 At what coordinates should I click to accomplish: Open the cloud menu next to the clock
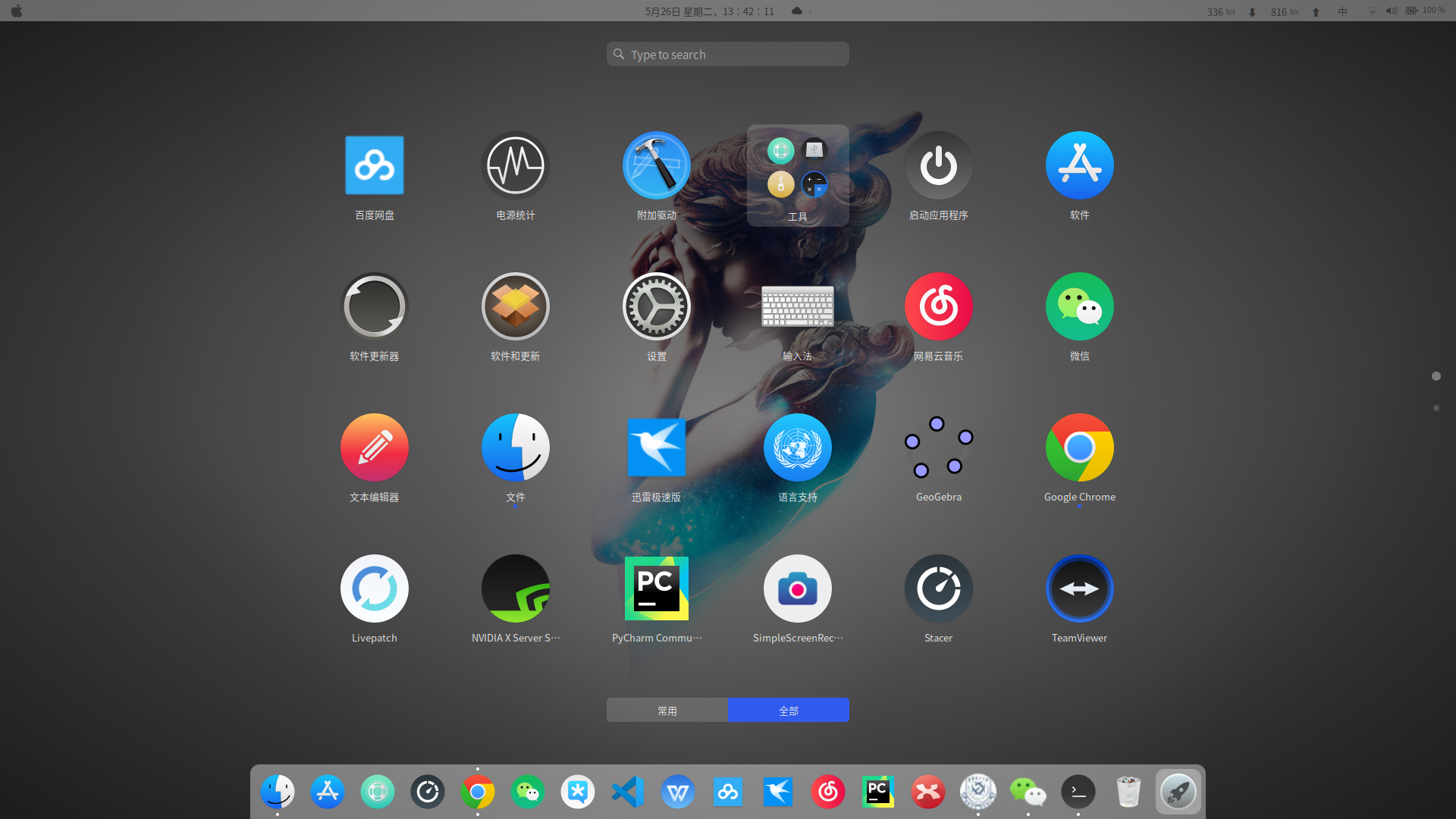coord(796,11)
